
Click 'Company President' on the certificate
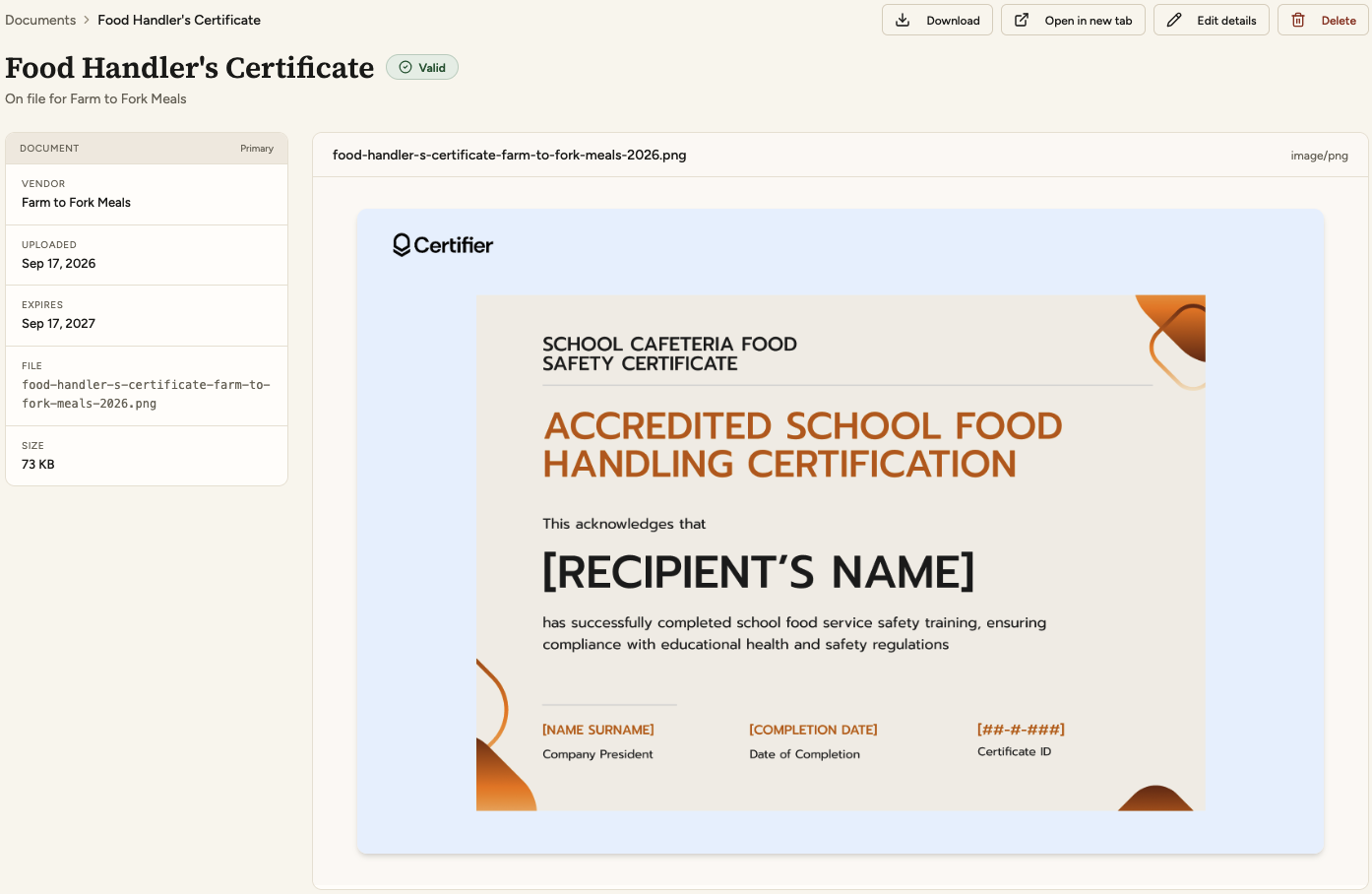pyautogui.click(x=597, y=754)
